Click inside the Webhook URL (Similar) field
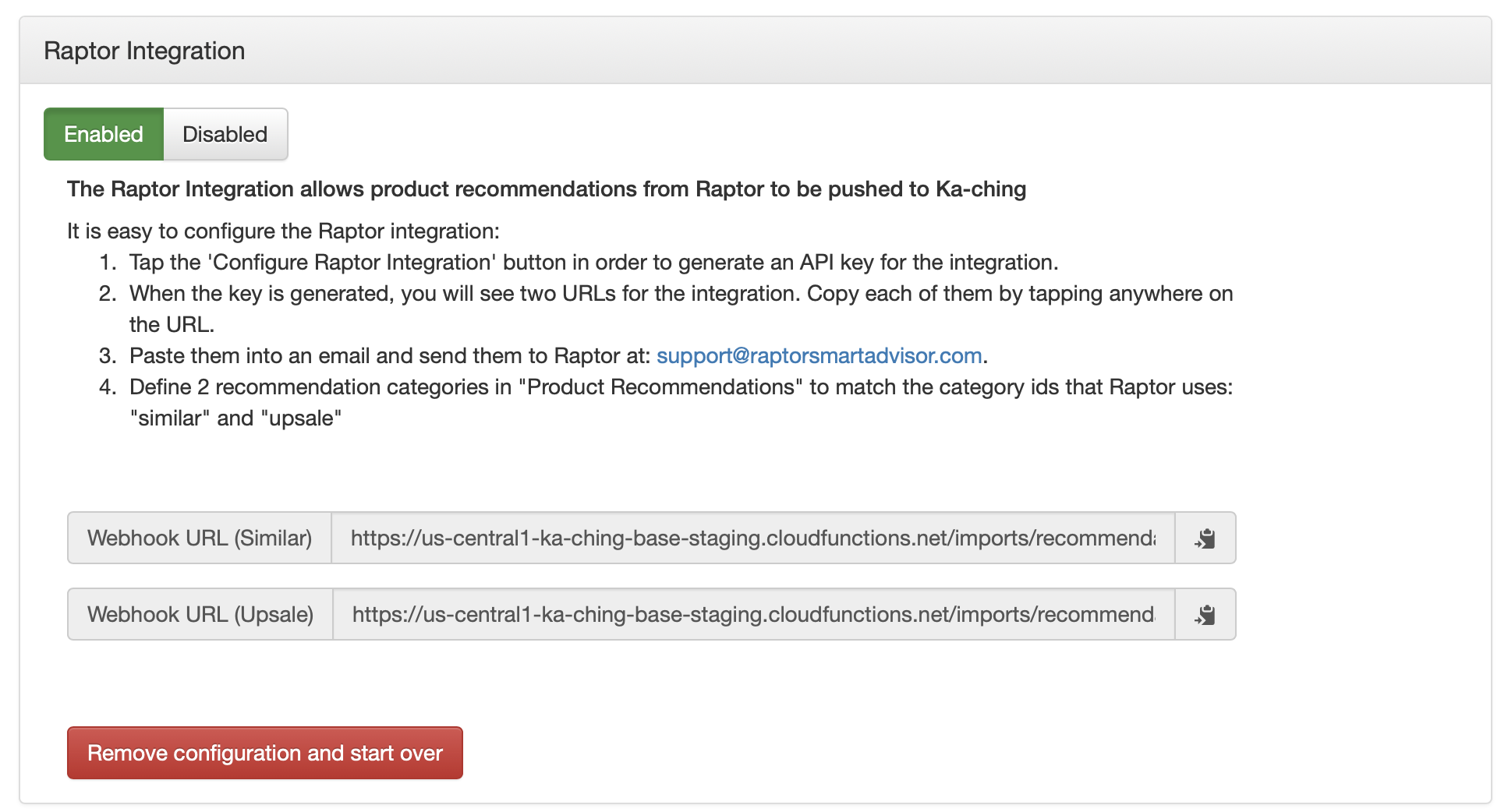 (752, 538)
